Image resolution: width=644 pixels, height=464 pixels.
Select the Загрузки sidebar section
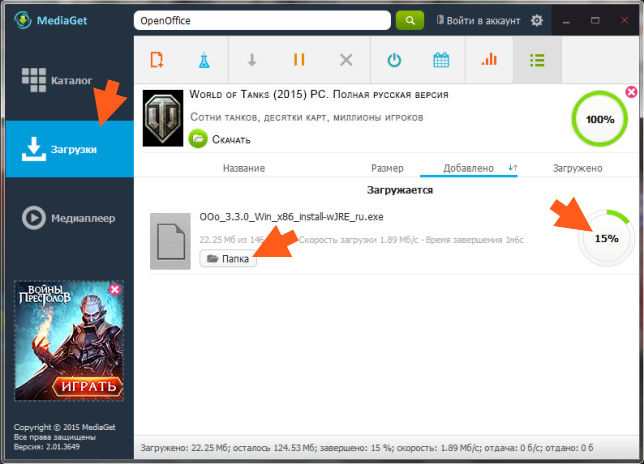click(x=70, y=149)
